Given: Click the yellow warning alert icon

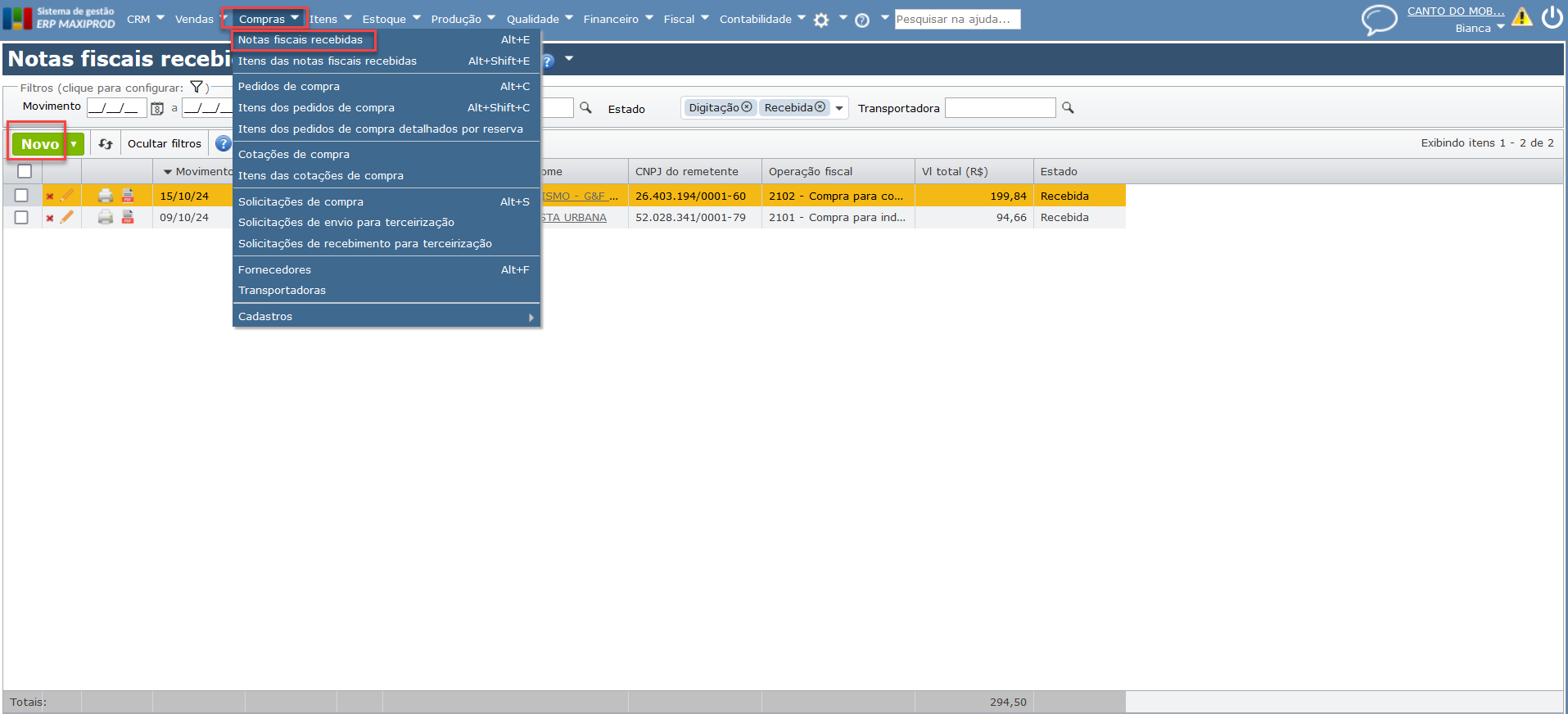Looking at the screenshot, I should (1521, 17).
